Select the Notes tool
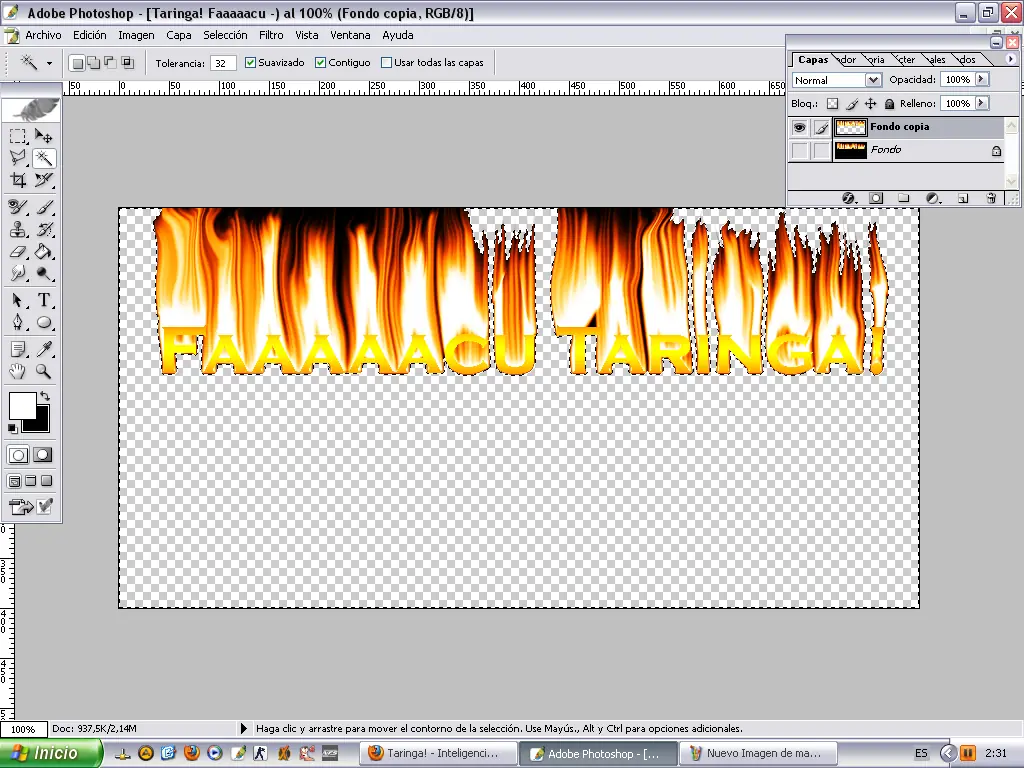This screenshot has height=768, width=1024. click(18, 349)
